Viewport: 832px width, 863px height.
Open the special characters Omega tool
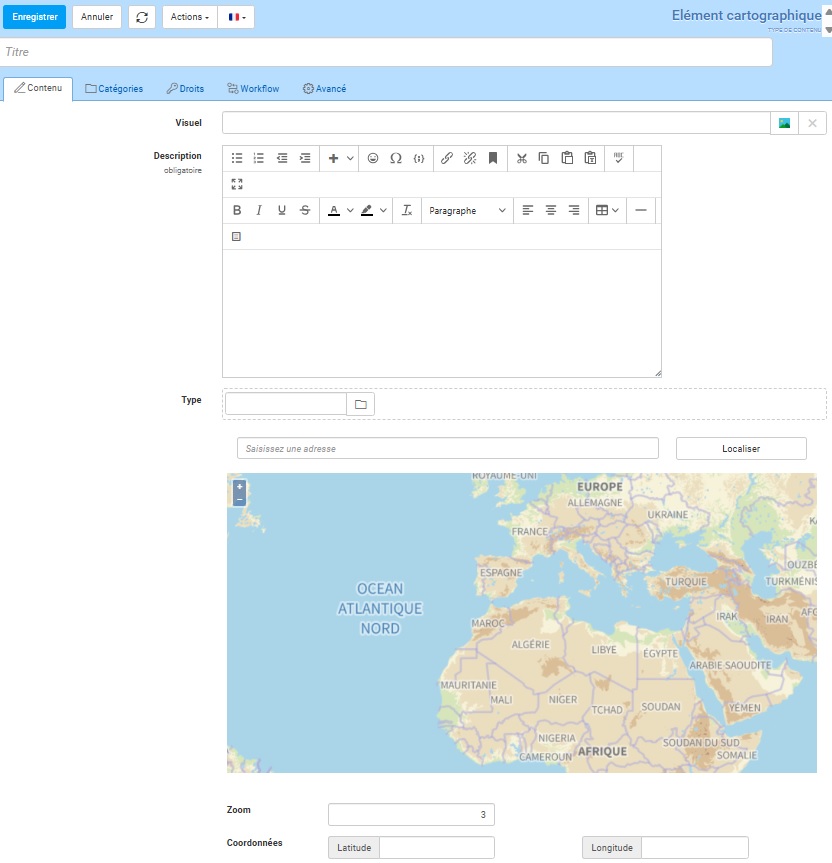(396, 158)
